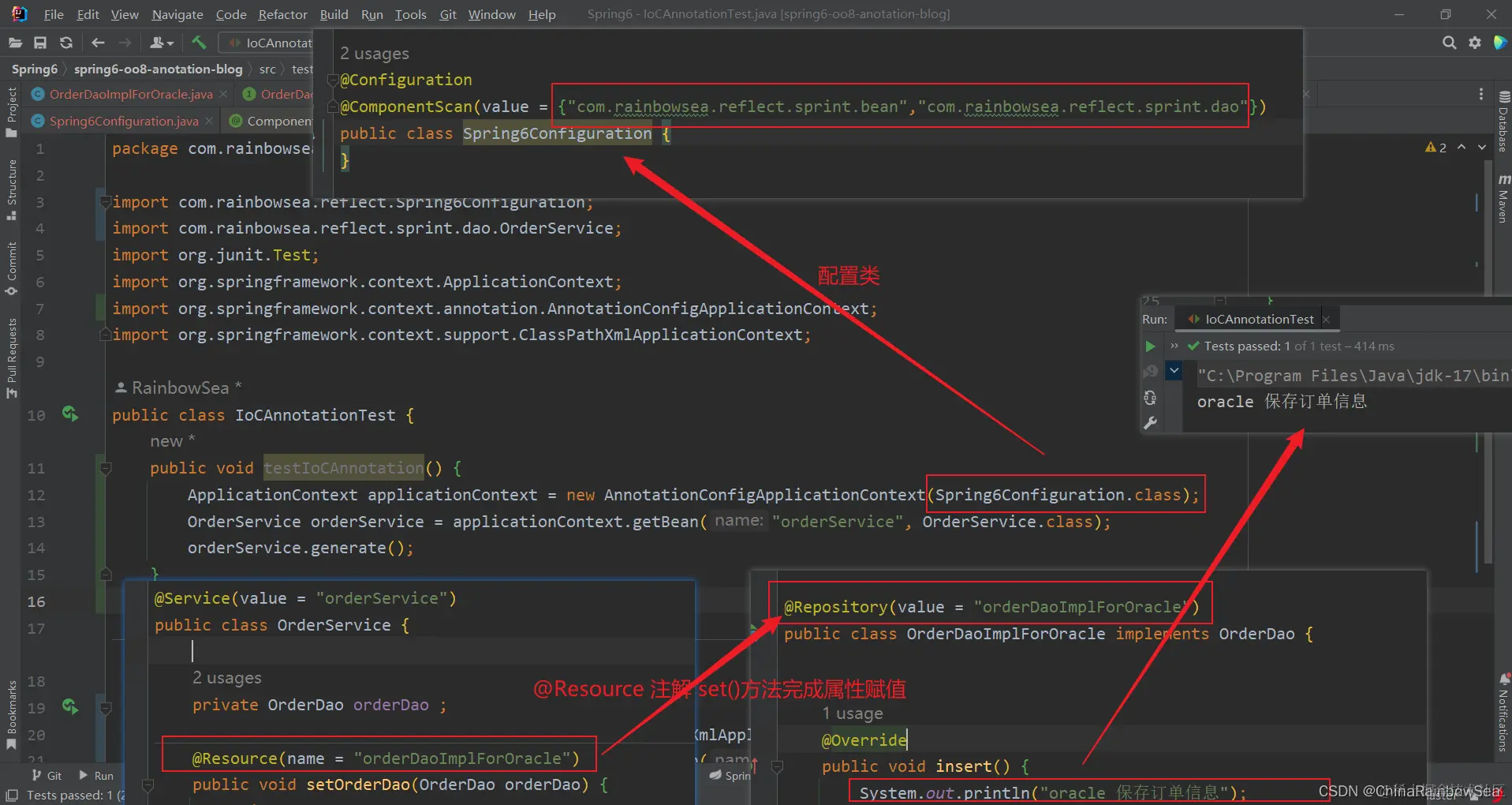Open the Commit tool window

tap(11, 268)
